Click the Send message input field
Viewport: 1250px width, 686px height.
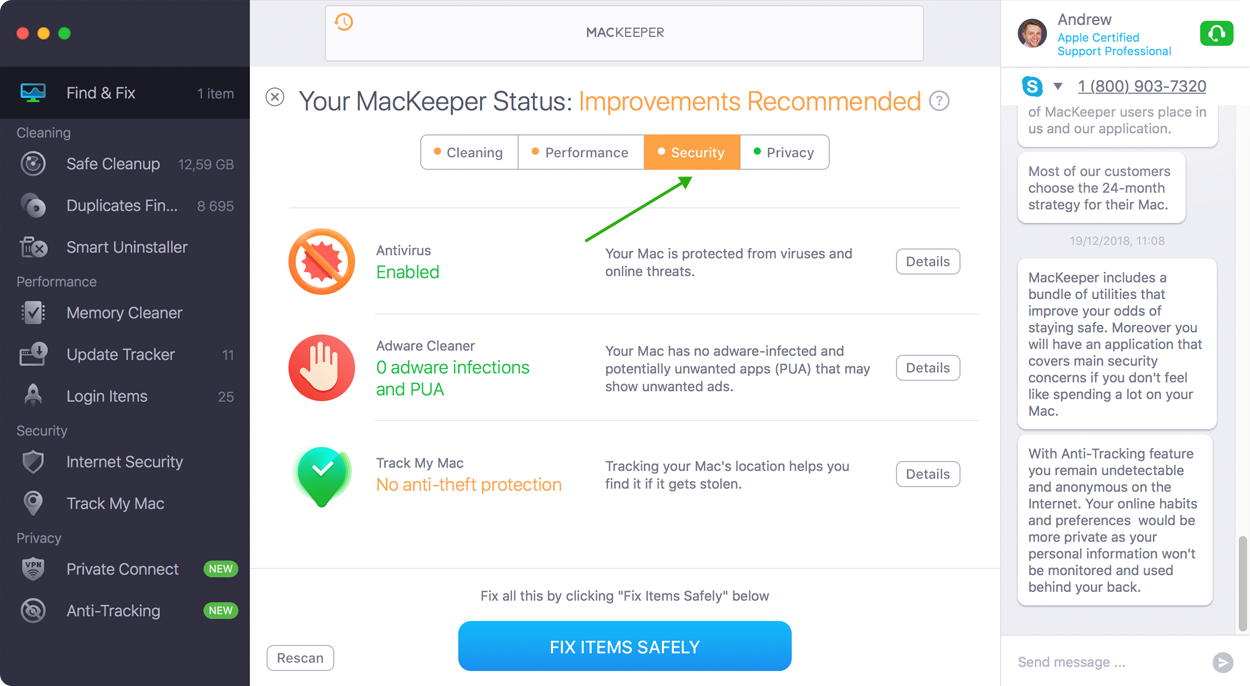coord(1110,662)
